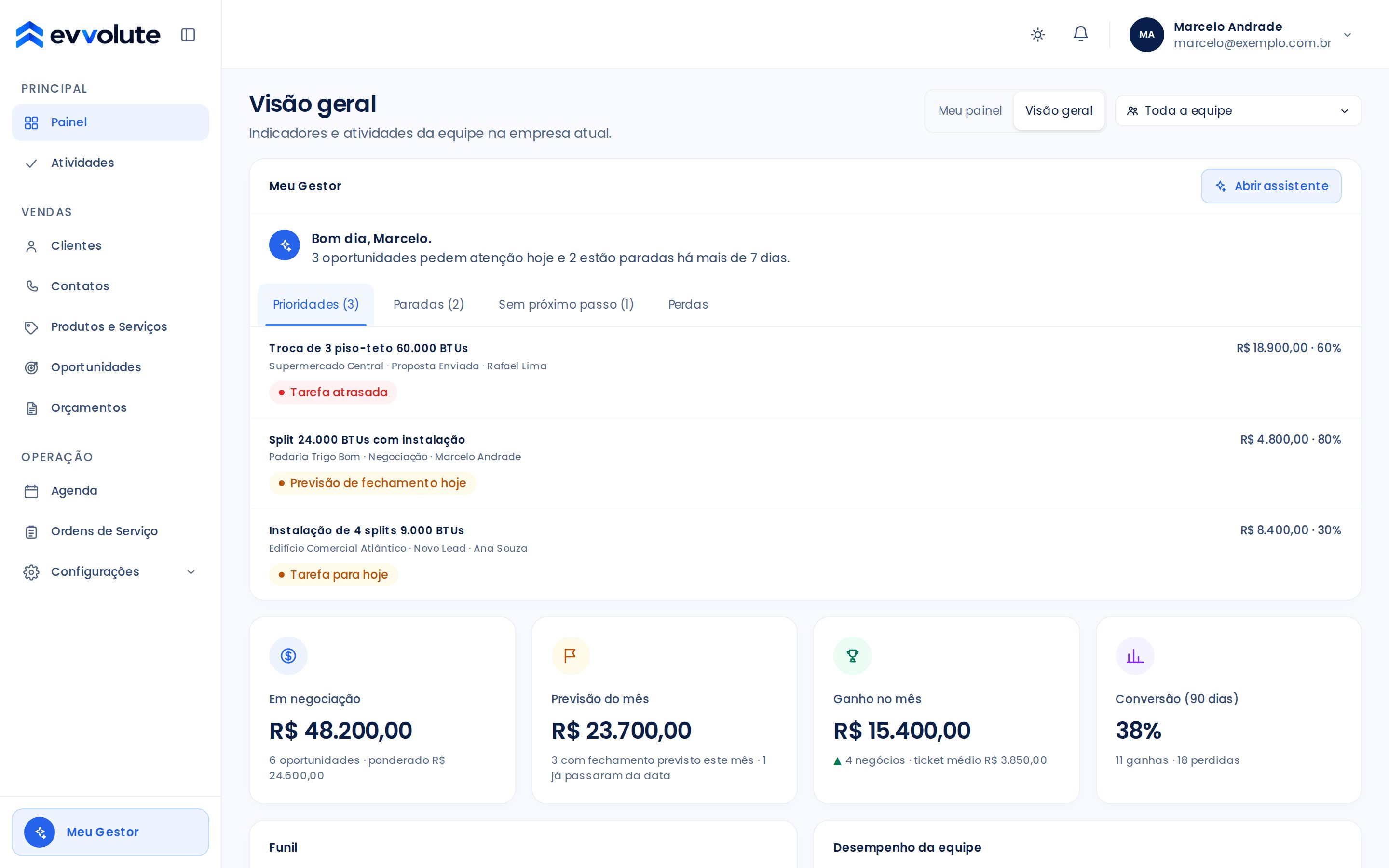Open the Sem próximo passo (1) tab

pyautogui.click(x=566, y=304)
